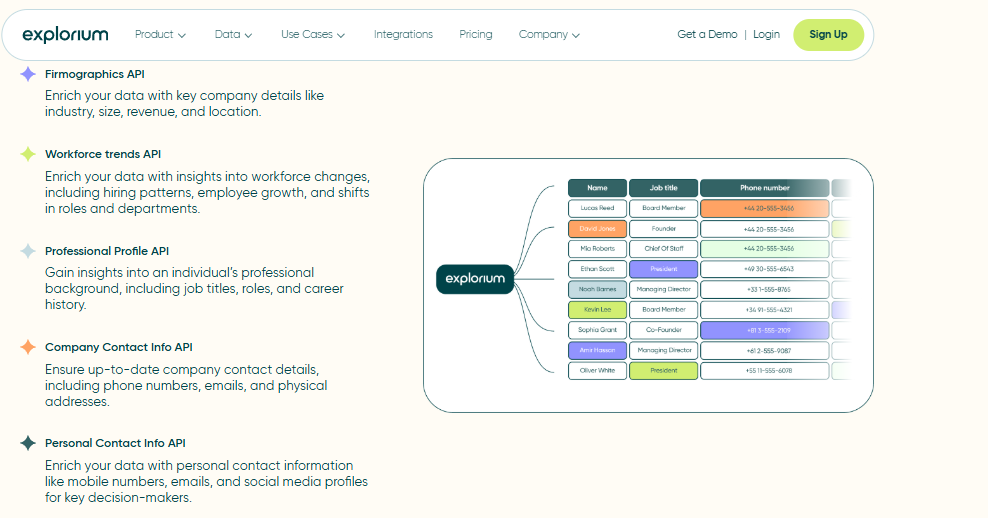This screenshot has width=988, height=518.
Task: Click the Founder job title cell
Action: 663,229
